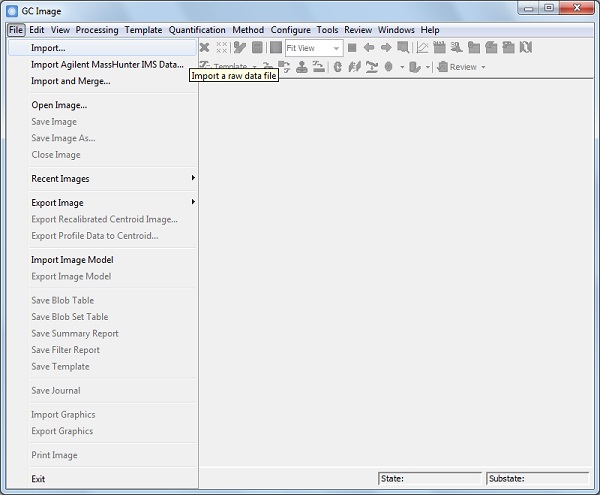
Task: Click the GC Image app icon in title bar
Action: tap(12, 11)
